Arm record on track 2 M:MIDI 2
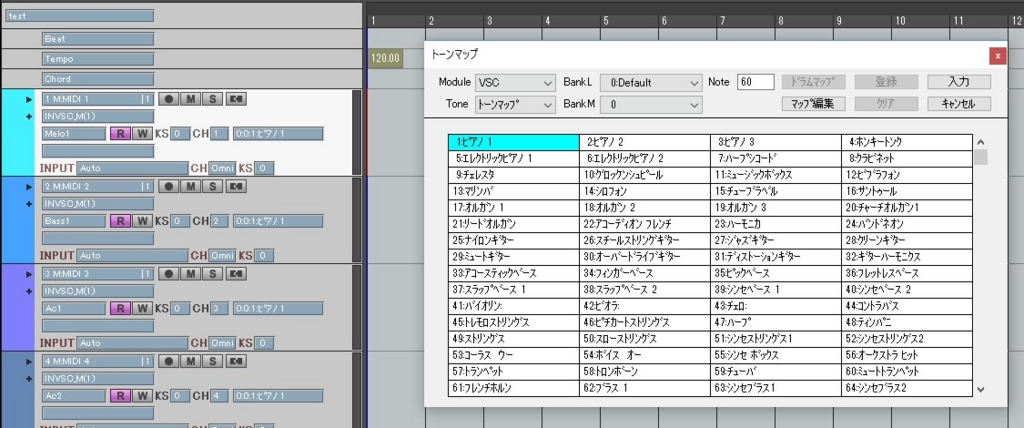Screen dimensions: 1024x428 [x=168, y=186]
